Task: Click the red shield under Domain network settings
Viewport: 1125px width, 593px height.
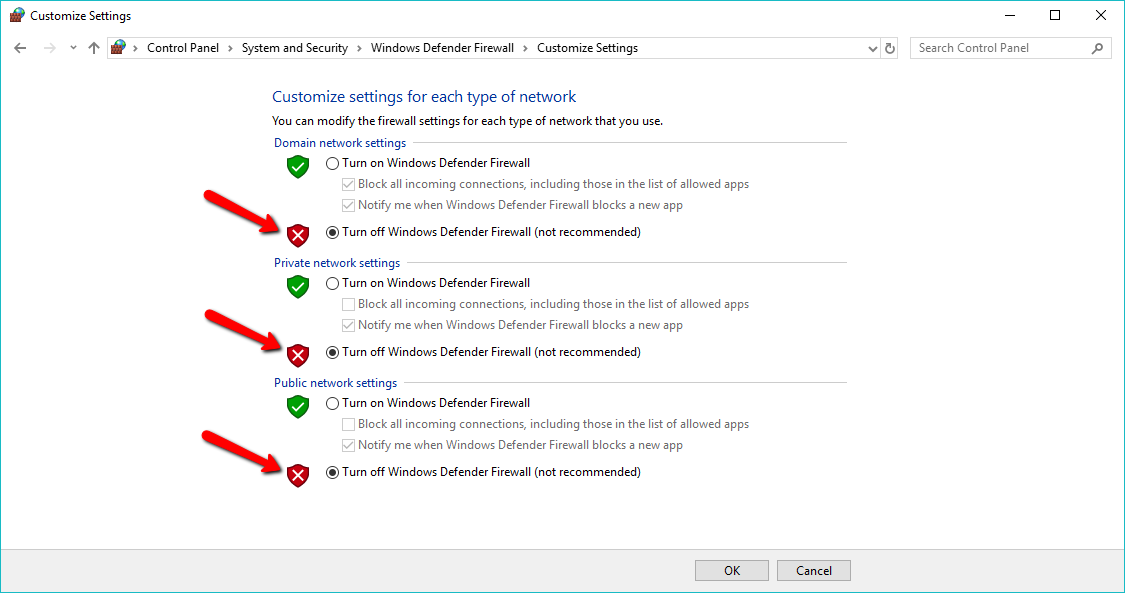Action: click(298, 235)
